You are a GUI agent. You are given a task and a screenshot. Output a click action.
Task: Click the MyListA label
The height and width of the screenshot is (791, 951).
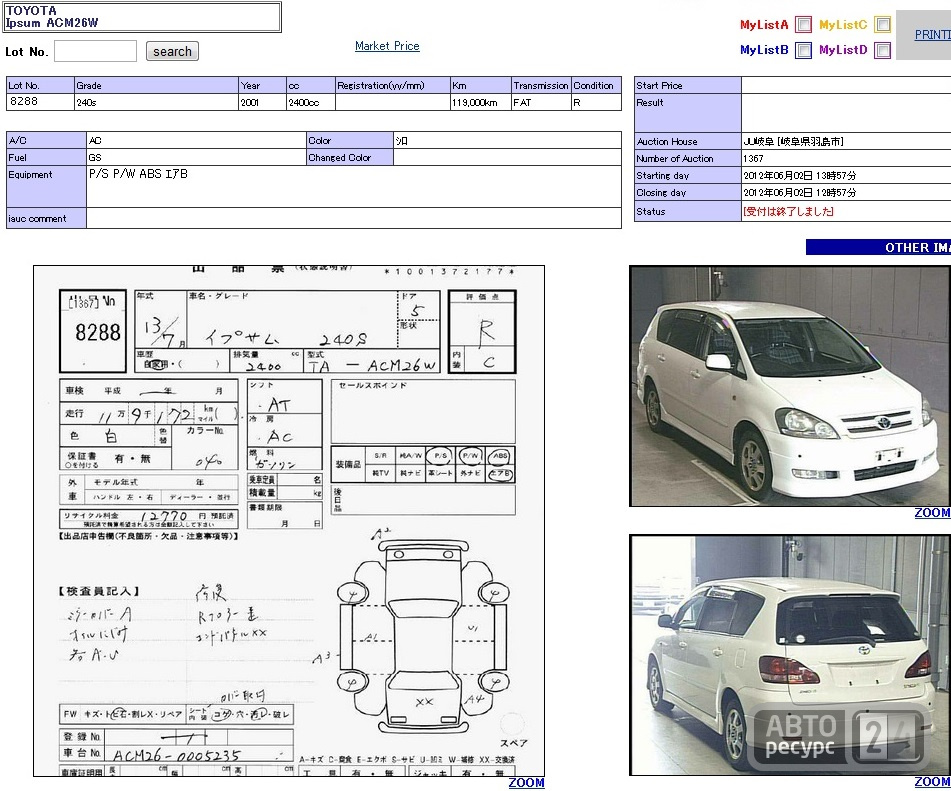(x=764, y=25)
